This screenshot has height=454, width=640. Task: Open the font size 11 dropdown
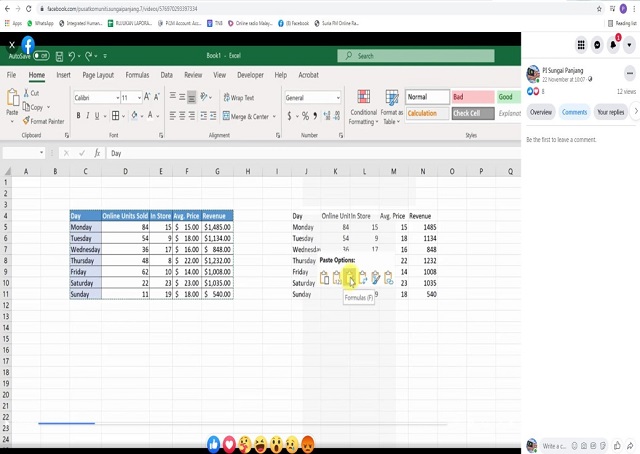[x=139, y=98]
